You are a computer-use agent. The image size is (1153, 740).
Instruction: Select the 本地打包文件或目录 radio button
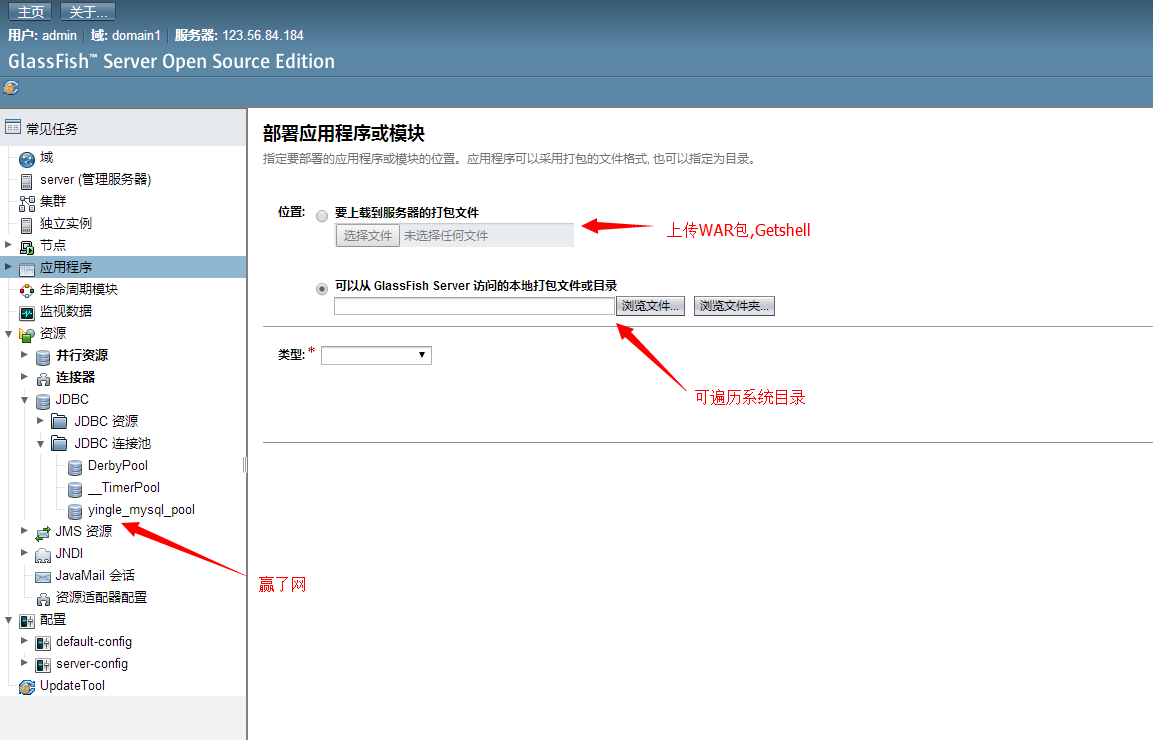pyautogui.click(x=322, y=289)
